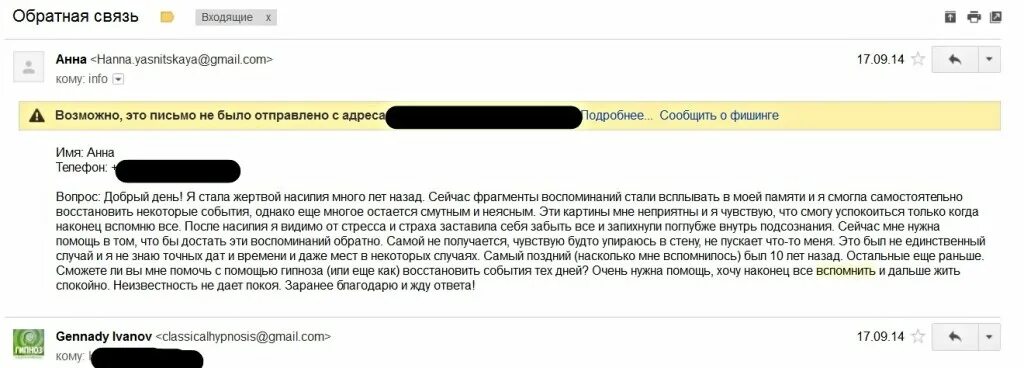
Task: Collapse all messages icon at top right
Action: pos(950,18)
